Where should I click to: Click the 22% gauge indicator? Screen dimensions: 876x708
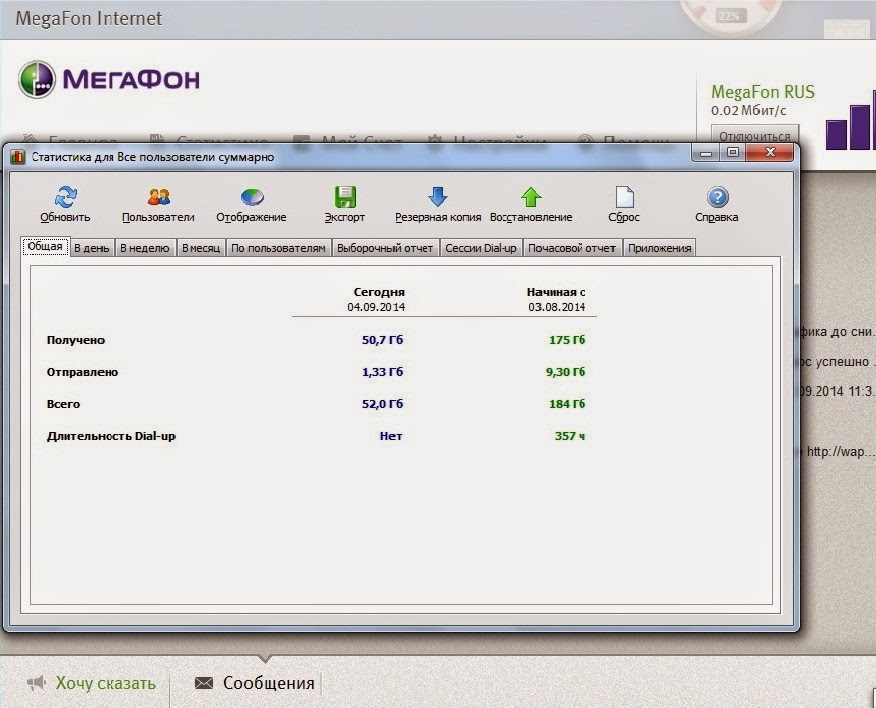point(729,16)
